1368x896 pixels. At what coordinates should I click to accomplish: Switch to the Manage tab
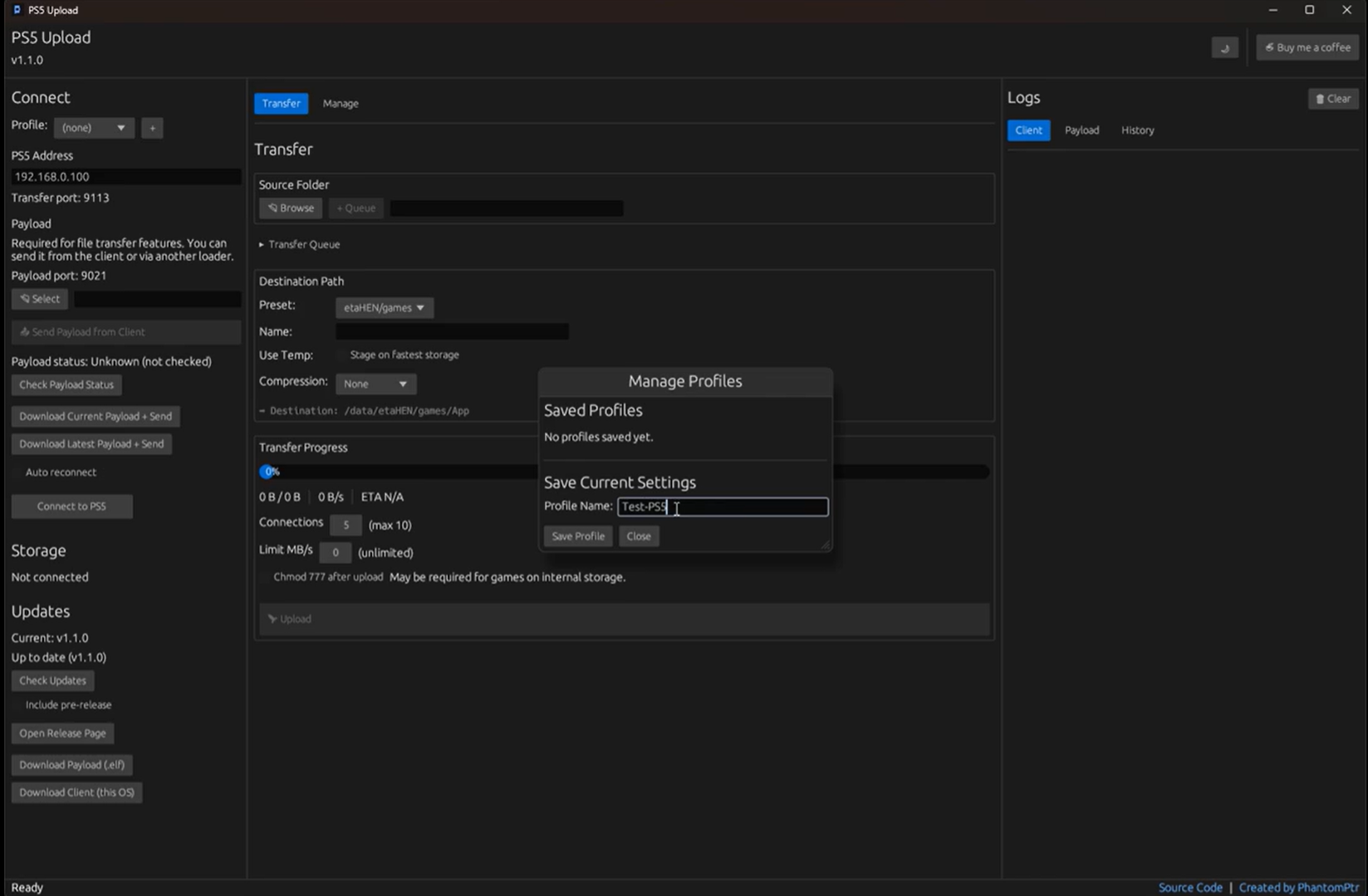point(341,104)
